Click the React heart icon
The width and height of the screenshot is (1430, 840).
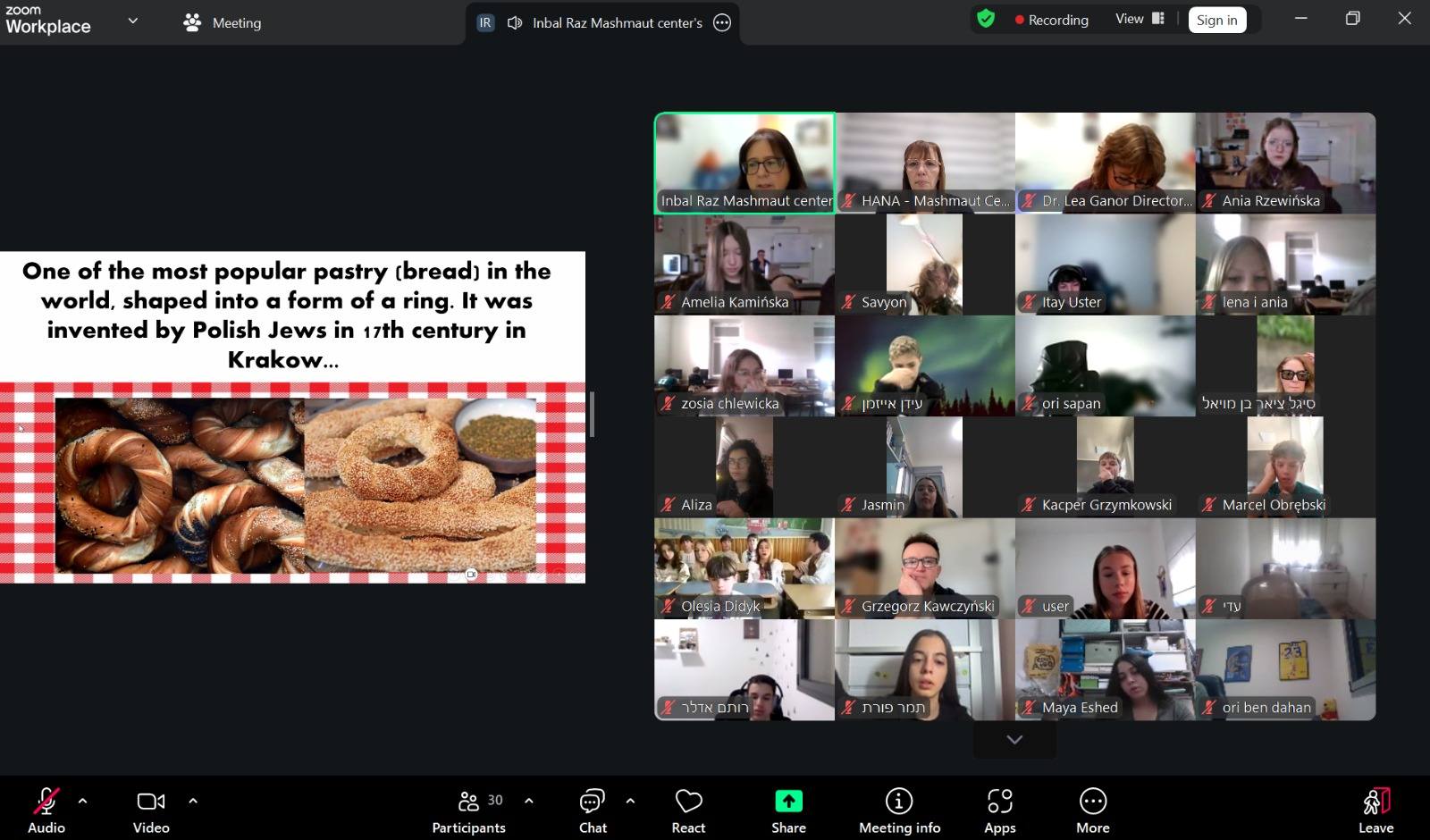pyautogui.click(x=688, y=811)
